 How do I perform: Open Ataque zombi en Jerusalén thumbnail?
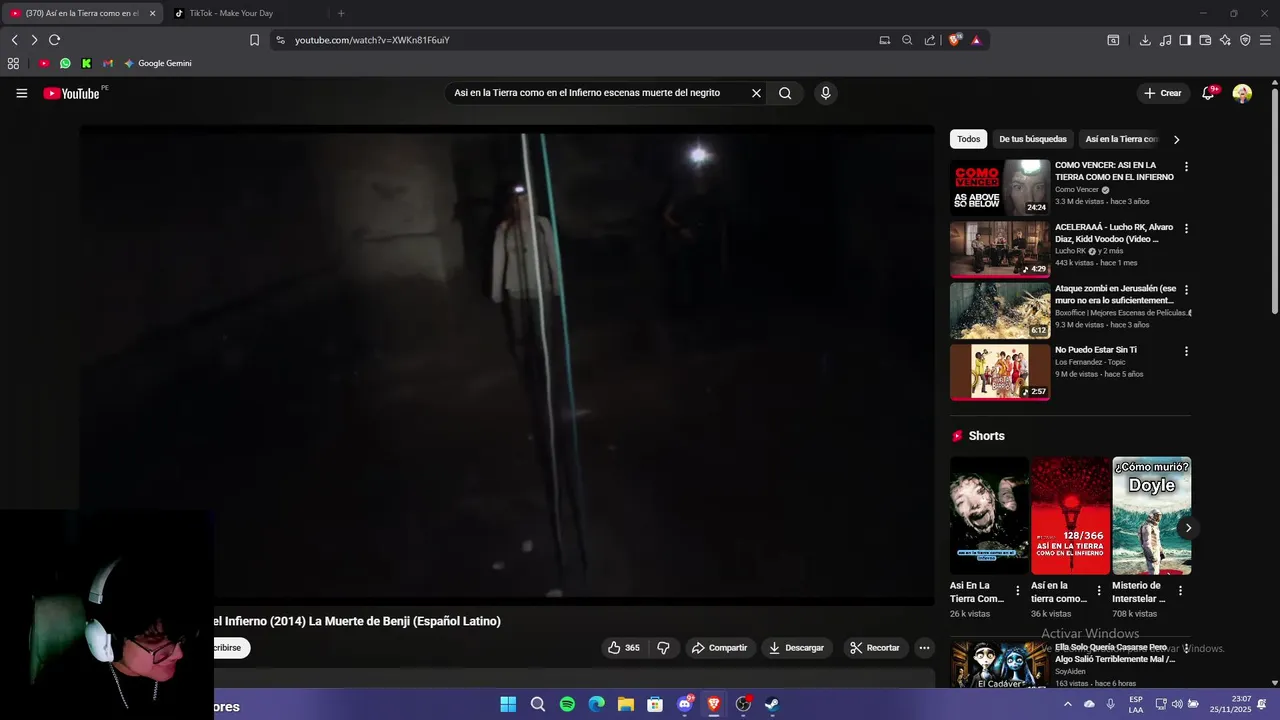(1000, 310)
